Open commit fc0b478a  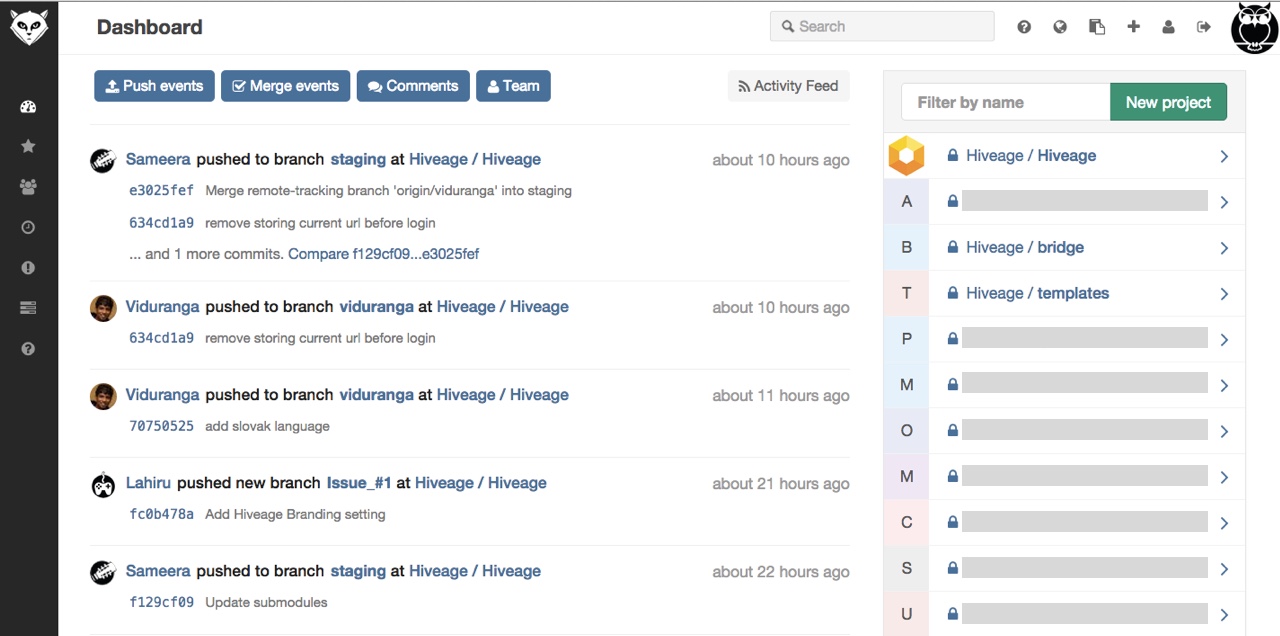(161, 514)
